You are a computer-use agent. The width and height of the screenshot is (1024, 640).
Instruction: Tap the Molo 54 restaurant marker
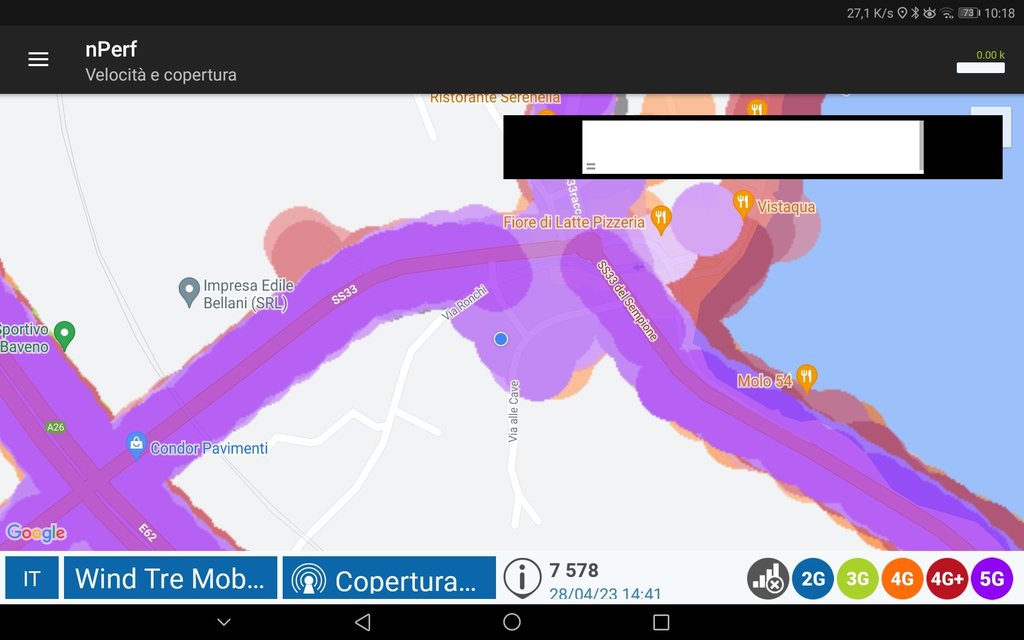click(806, 379)
